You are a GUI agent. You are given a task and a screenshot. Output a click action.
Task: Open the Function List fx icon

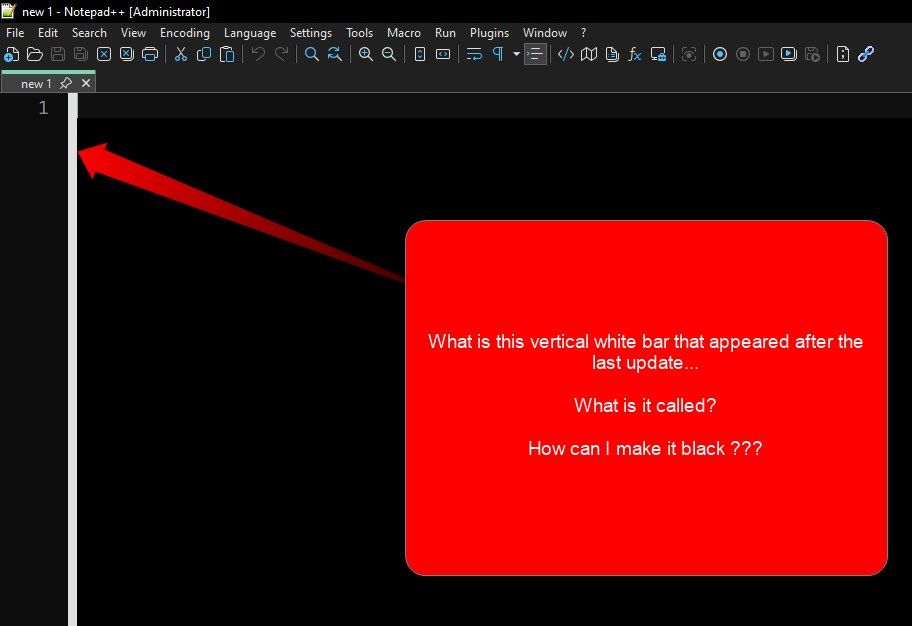(x=635, y=54)
